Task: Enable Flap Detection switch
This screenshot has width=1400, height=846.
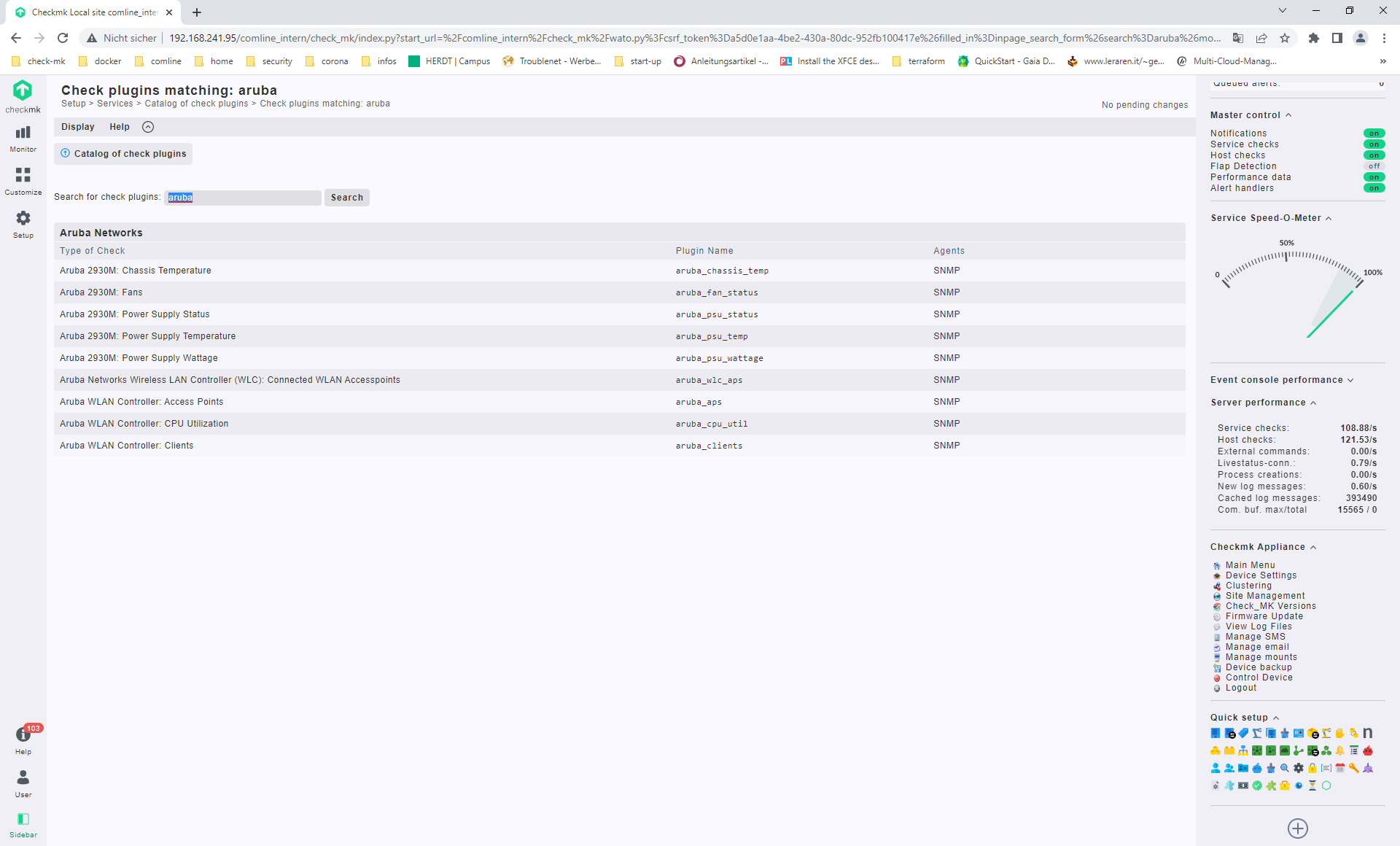Action: pyautogui.click(x=1374, y=166)
